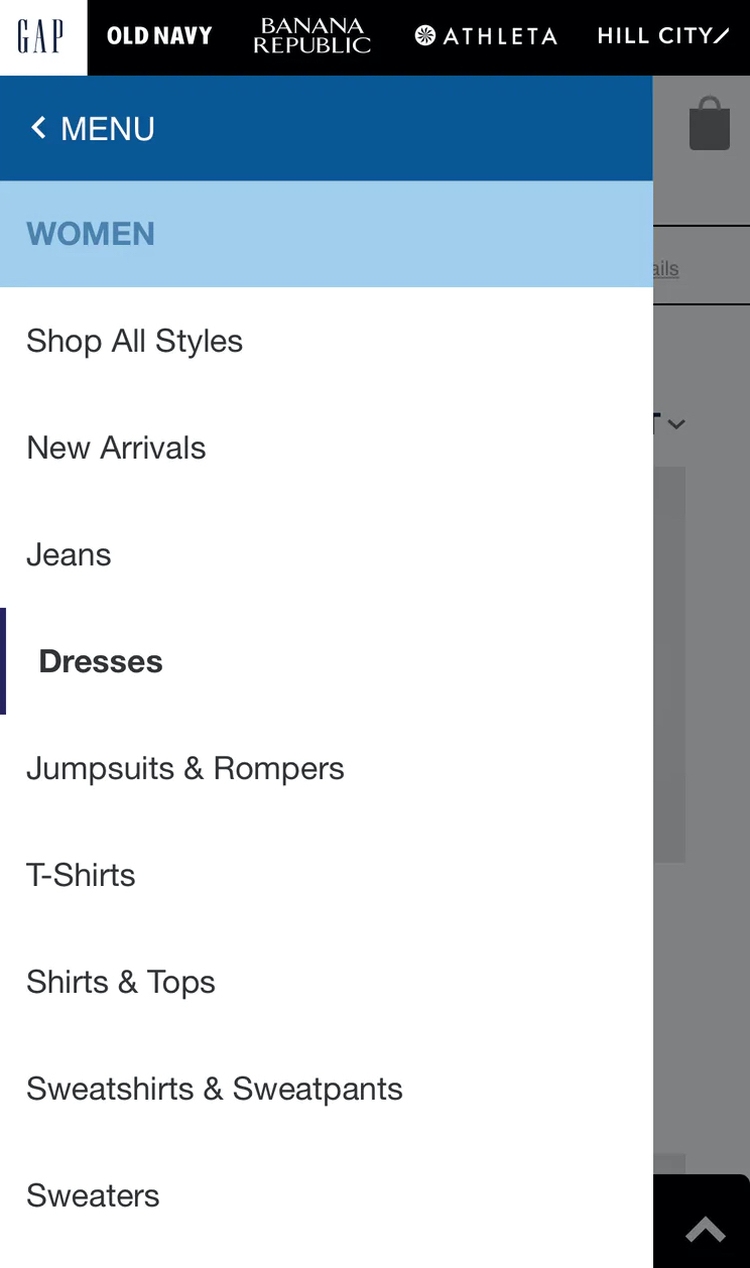Select the Dresses menu item
The image size is (750, 1268).
point(101,662)
